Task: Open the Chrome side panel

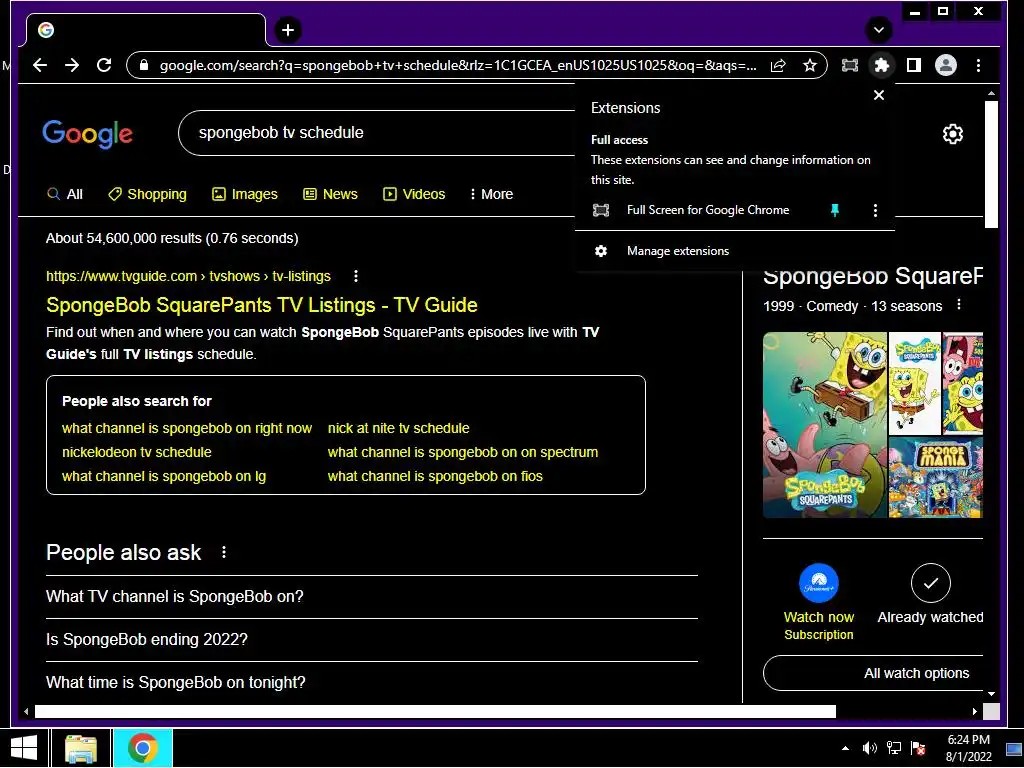Action: pyautogui.click(x=914, y=65)
